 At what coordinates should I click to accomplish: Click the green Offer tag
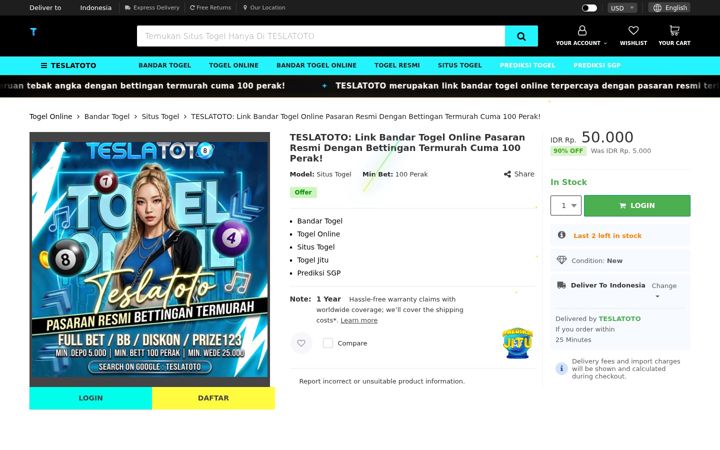[303, 192]
